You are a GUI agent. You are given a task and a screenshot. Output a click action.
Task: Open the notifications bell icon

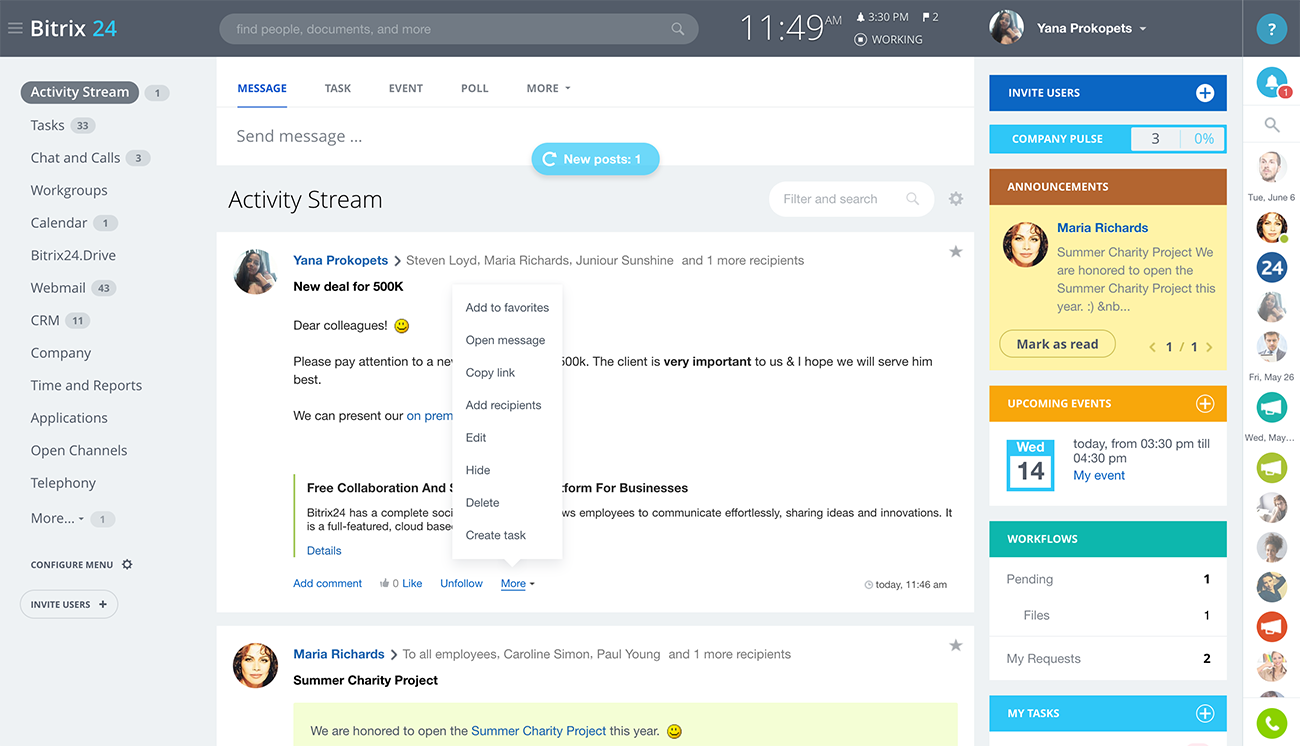coord(1269,82)
